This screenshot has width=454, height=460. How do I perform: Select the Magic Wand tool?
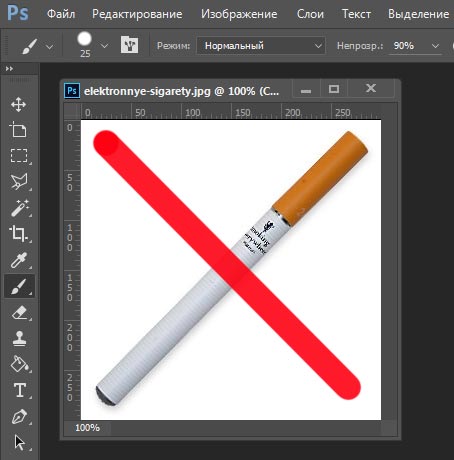19,208
